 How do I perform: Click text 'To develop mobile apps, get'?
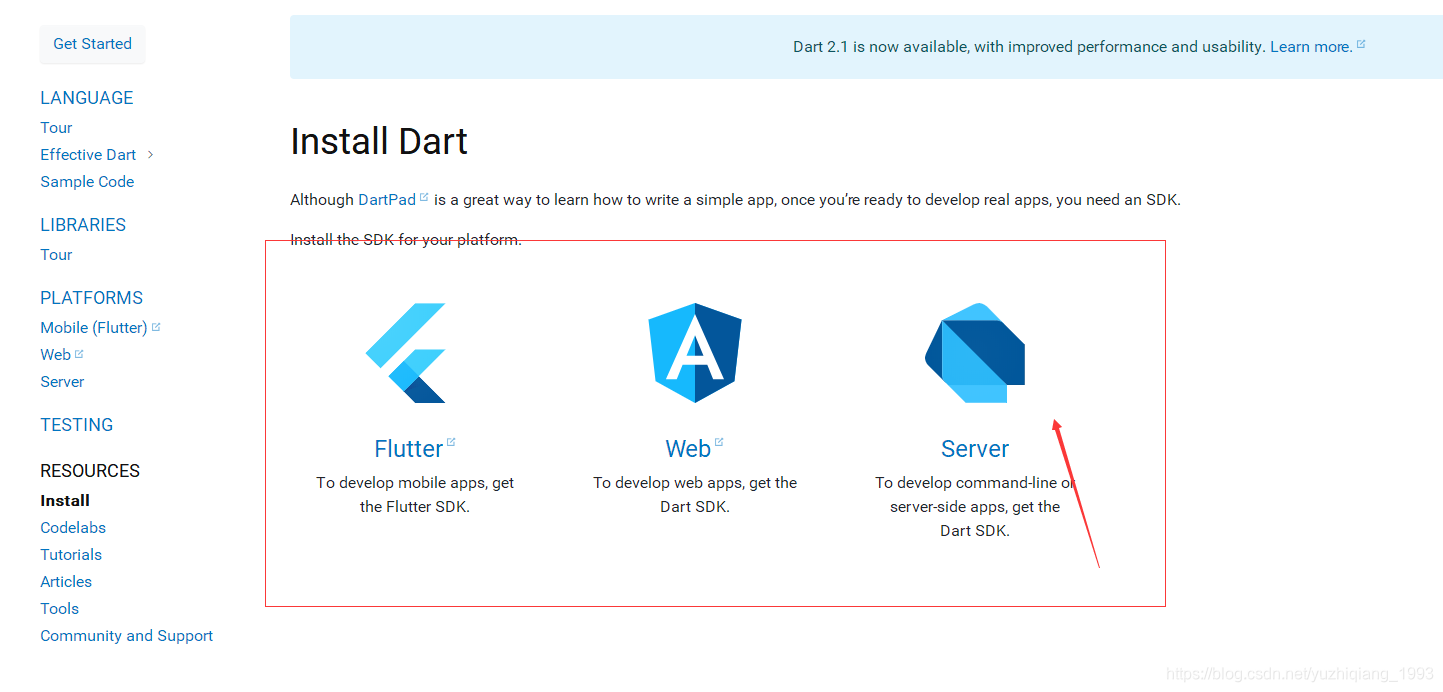click(x=415, y=483)
